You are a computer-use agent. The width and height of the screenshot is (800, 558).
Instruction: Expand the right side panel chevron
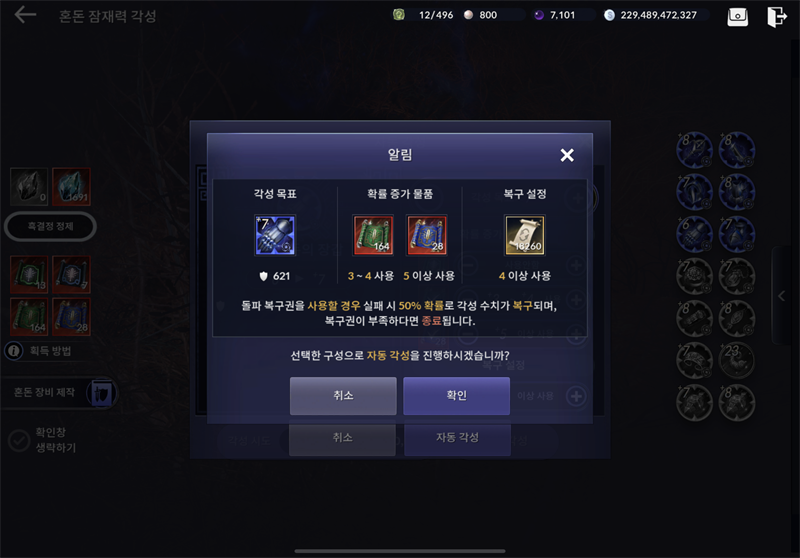tap(781, 296)
